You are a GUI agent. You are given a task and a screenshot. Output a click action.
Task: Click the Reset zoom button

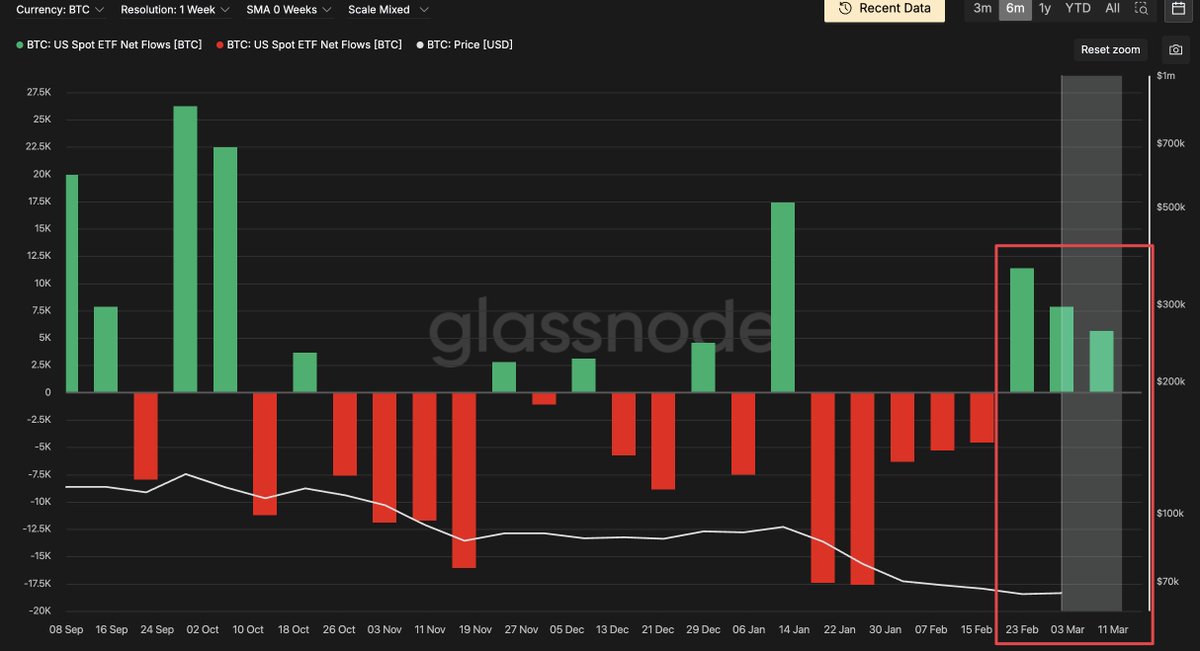point(1110,49)
